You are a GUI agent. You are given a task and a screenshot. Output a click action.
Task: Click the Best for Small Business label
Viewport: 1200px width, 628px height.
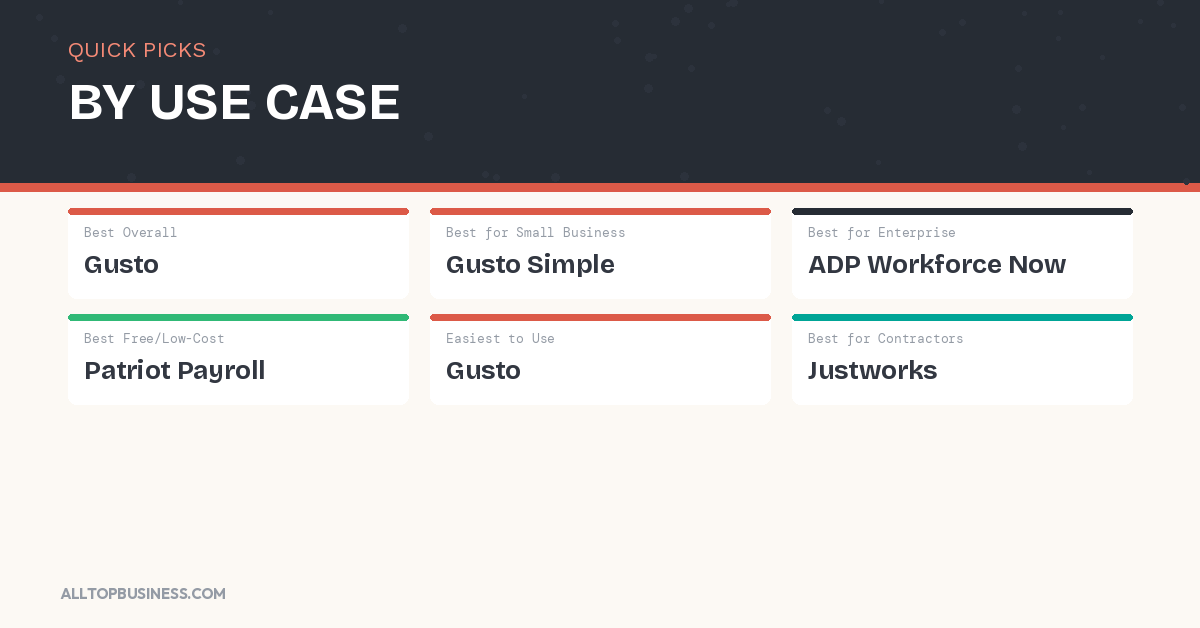tap(535, 232)
